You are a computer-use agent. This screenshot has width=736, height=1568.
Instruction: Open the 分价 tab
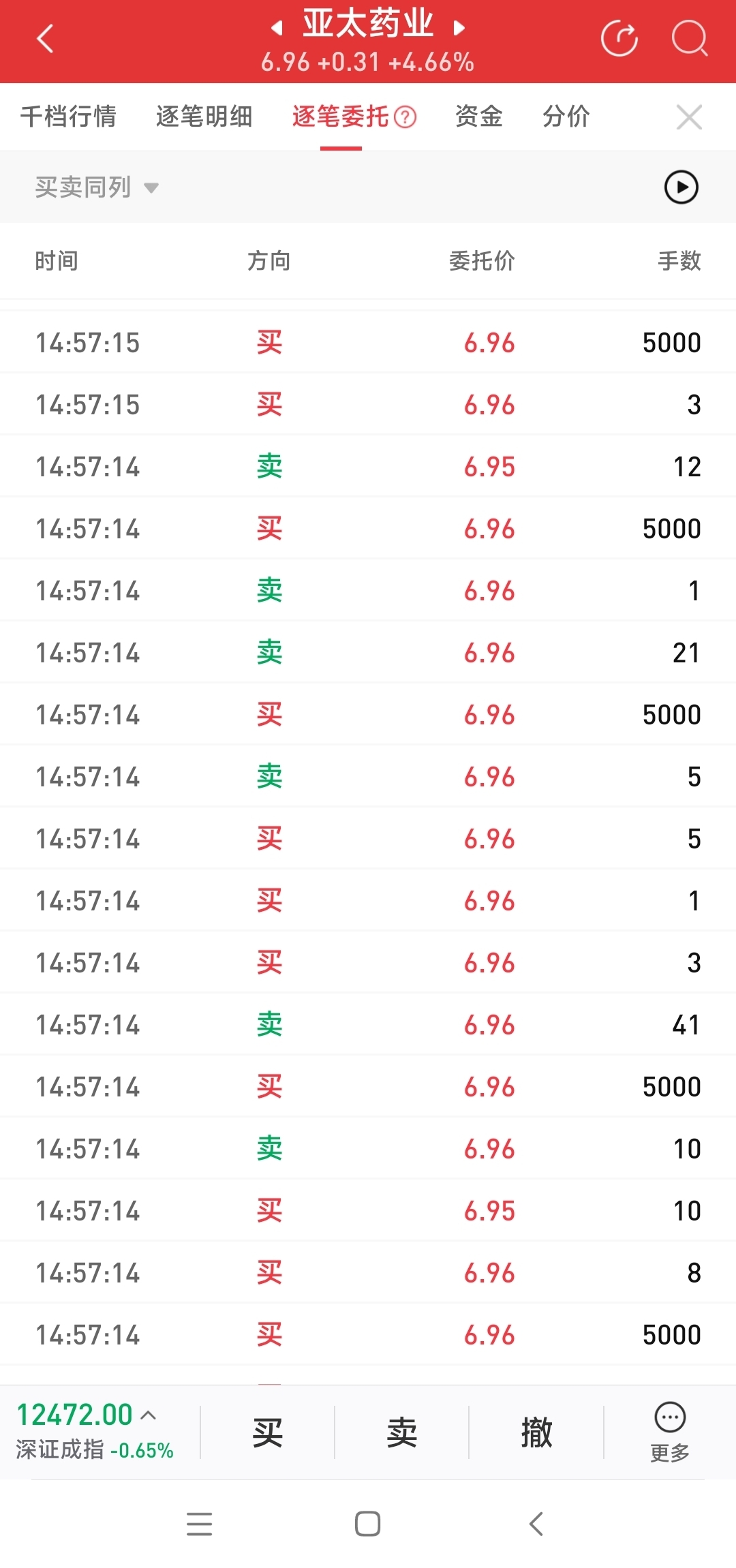click(566, 117)
